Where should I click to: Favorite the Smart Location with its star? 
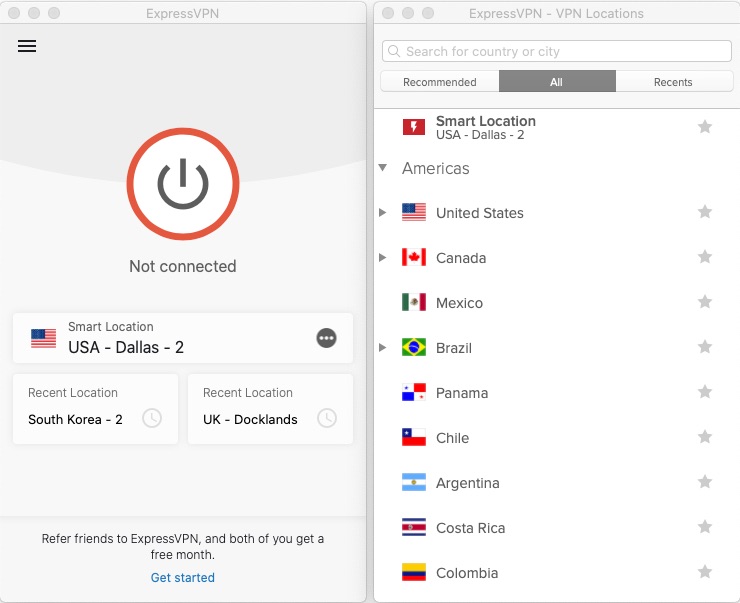705,126
